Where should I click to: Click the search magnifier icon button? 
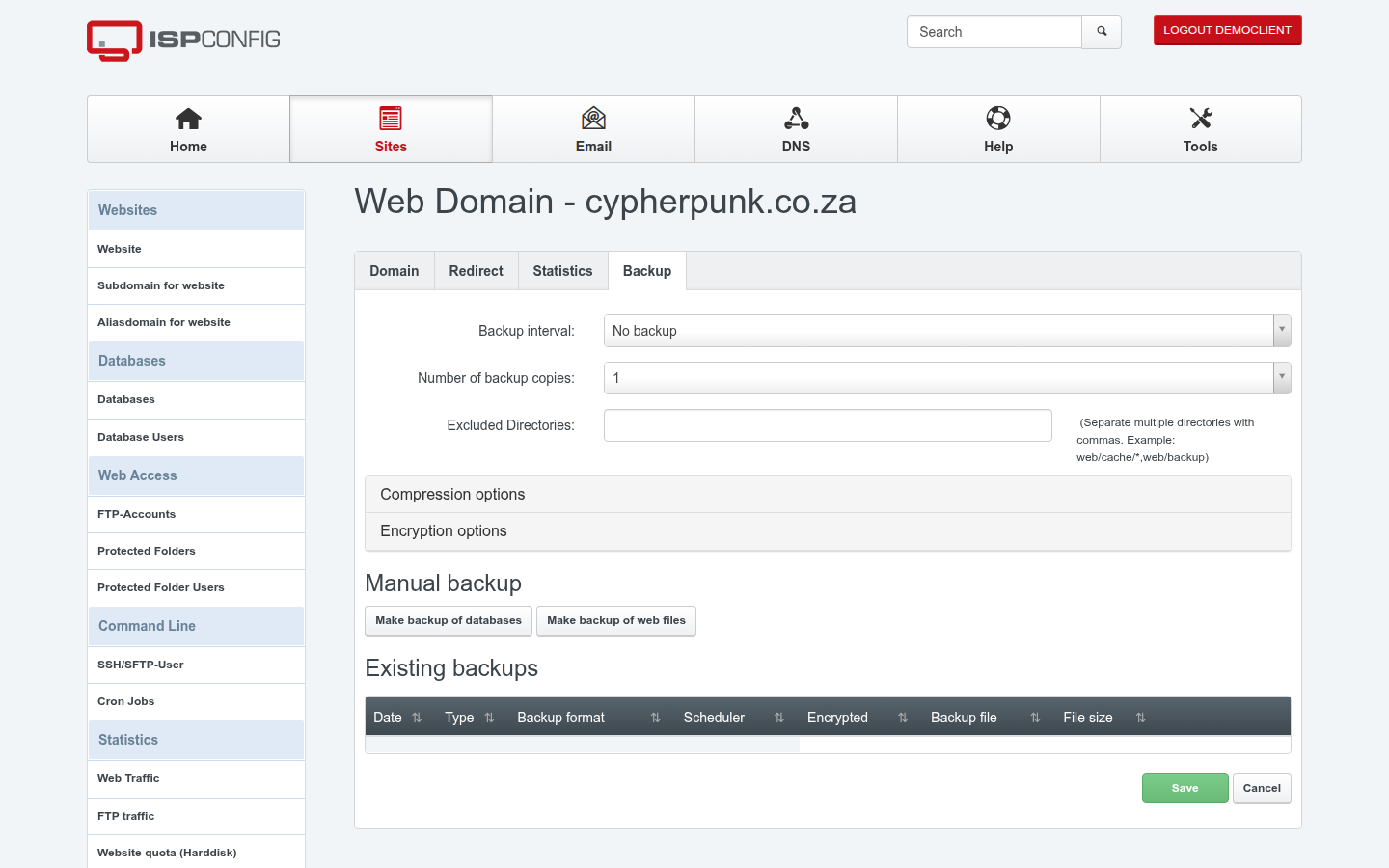[x=1102, y=32]
